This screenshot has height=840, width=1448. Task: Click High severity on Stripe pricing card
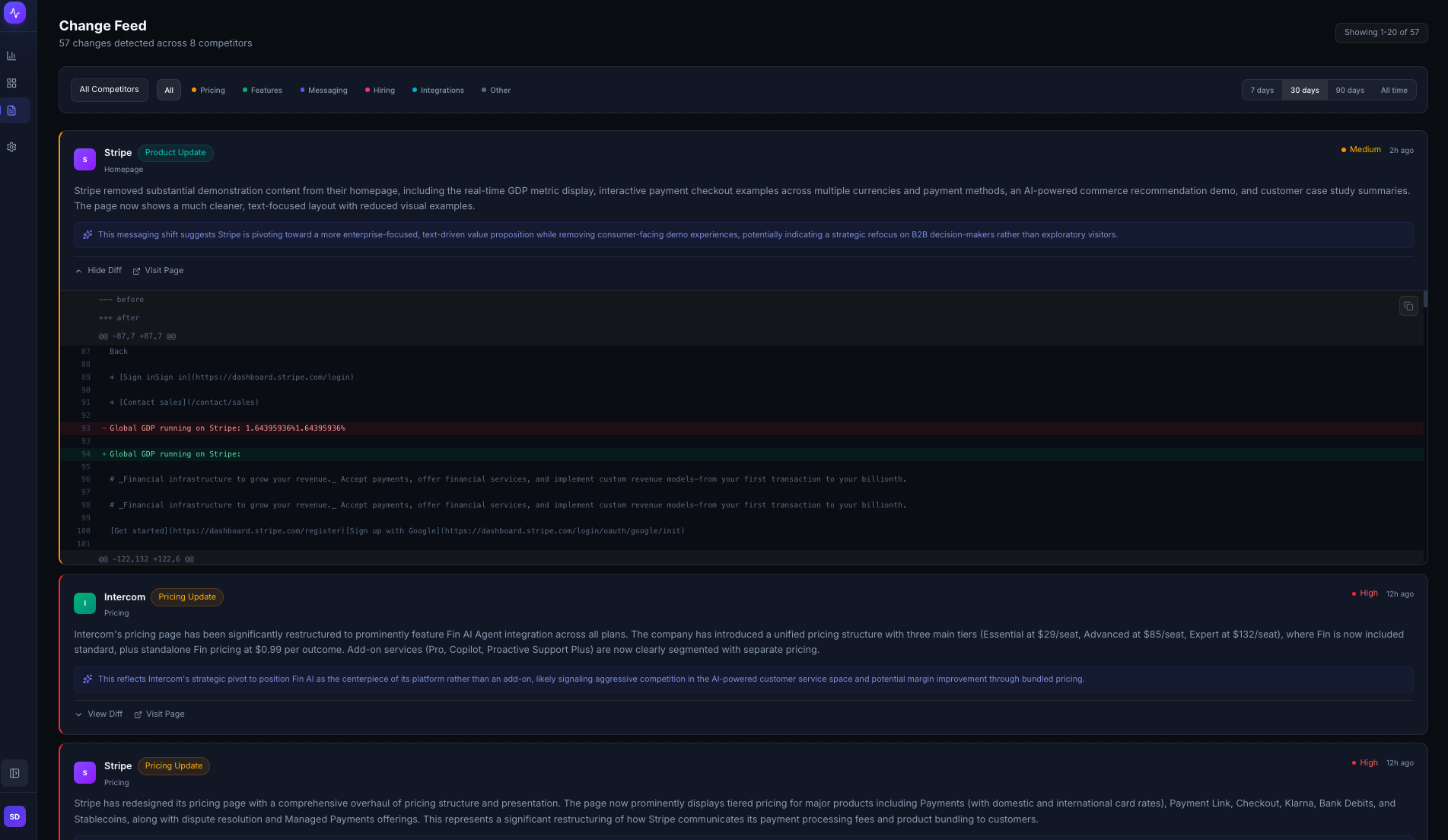point(1364,762)
